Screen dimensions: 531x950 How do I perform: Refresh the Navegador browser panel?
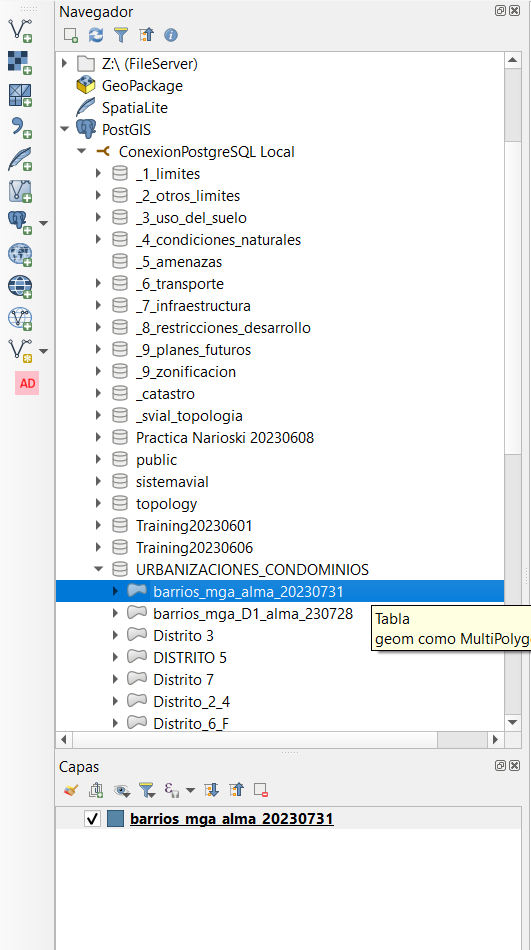point(96,35)
